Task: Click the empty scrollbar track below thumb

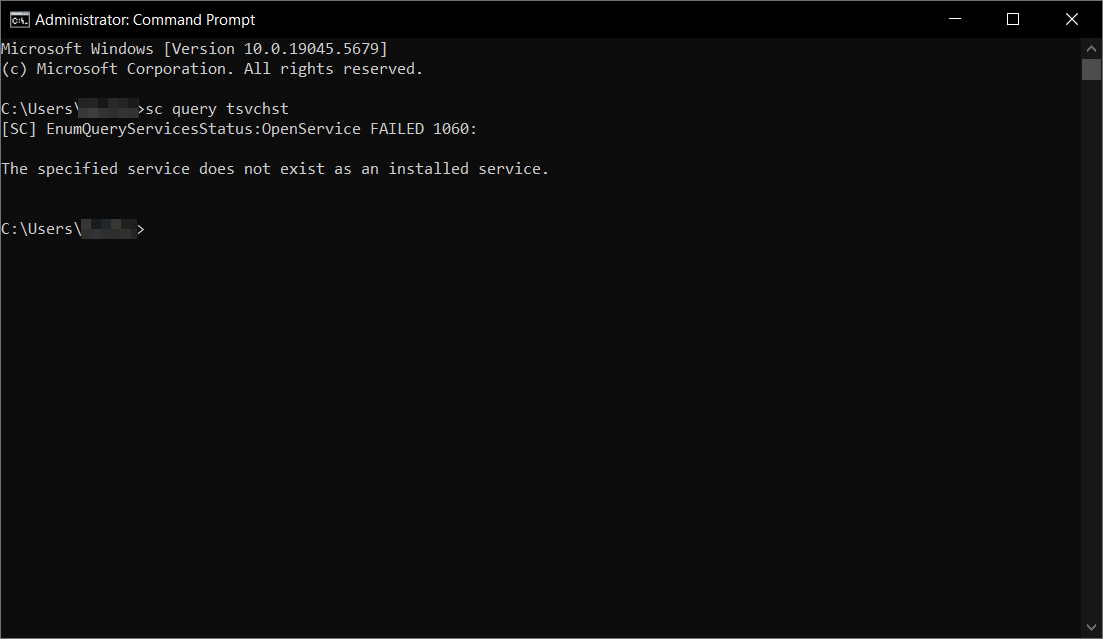Action: (1091, 350)
